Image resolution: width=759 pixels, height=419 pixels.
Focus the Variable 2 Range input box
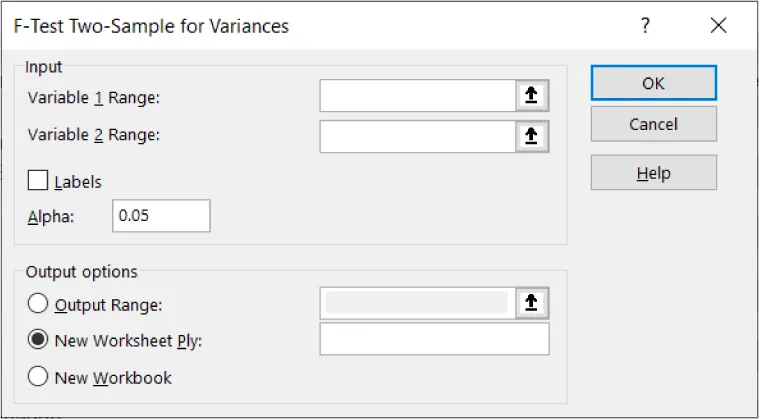[x=417, y=135]
